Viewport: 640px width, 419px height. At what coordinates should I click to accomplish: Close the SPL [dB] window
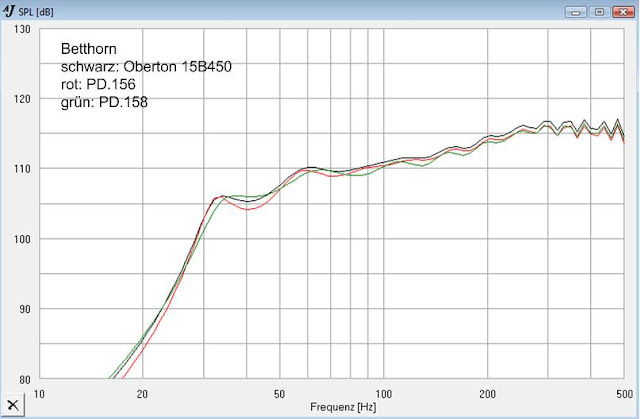pyautogui.click(x=623, y=12)
